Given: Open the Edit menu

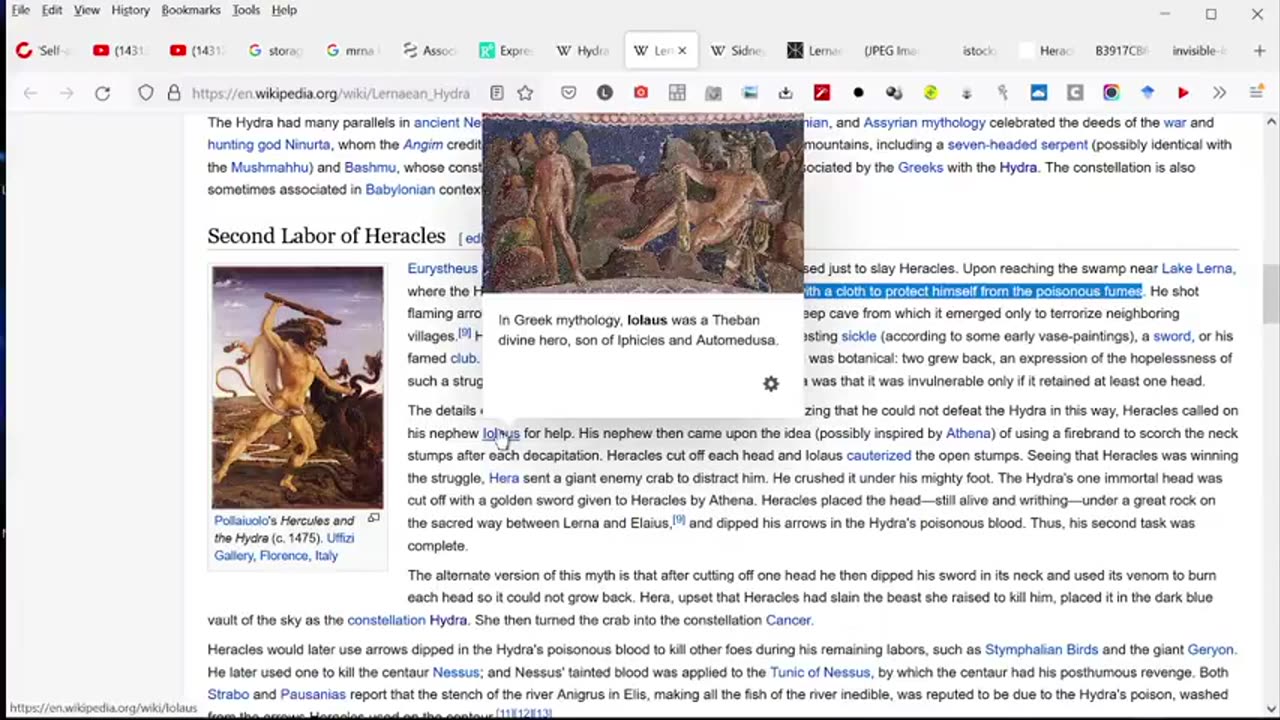Looking at the screenshot, I should coord(52,10).
